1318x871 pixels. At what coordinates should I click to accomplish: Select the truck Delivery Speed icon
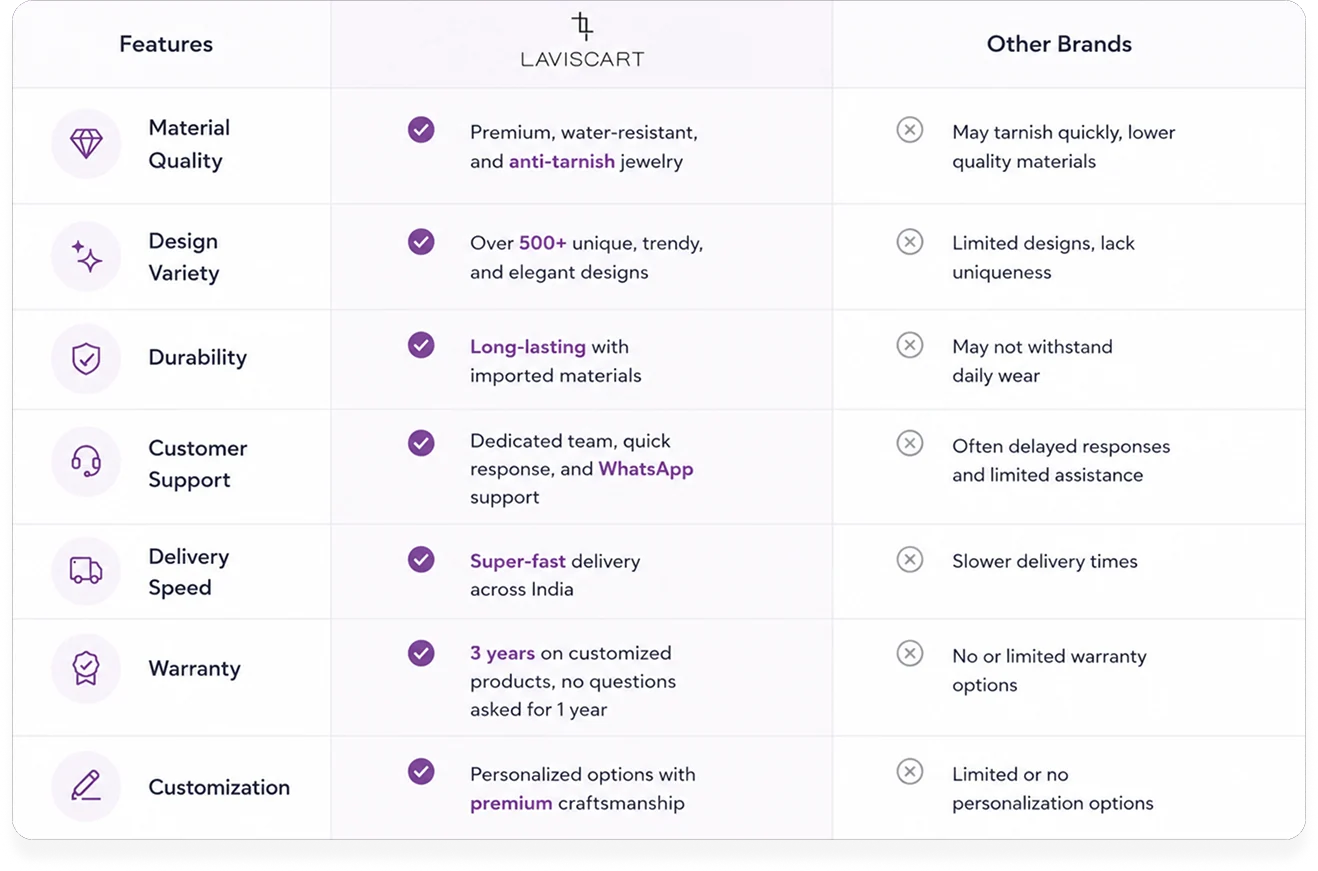pos(86,571)
